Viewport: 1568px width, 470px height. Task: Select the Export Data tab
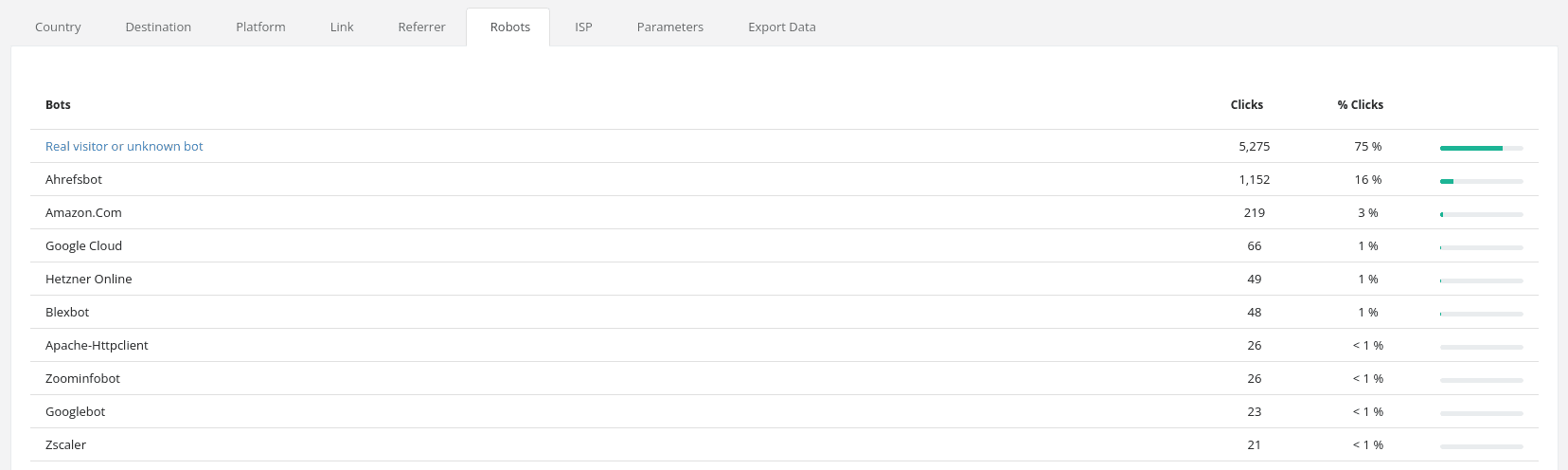tap(781, 27)
